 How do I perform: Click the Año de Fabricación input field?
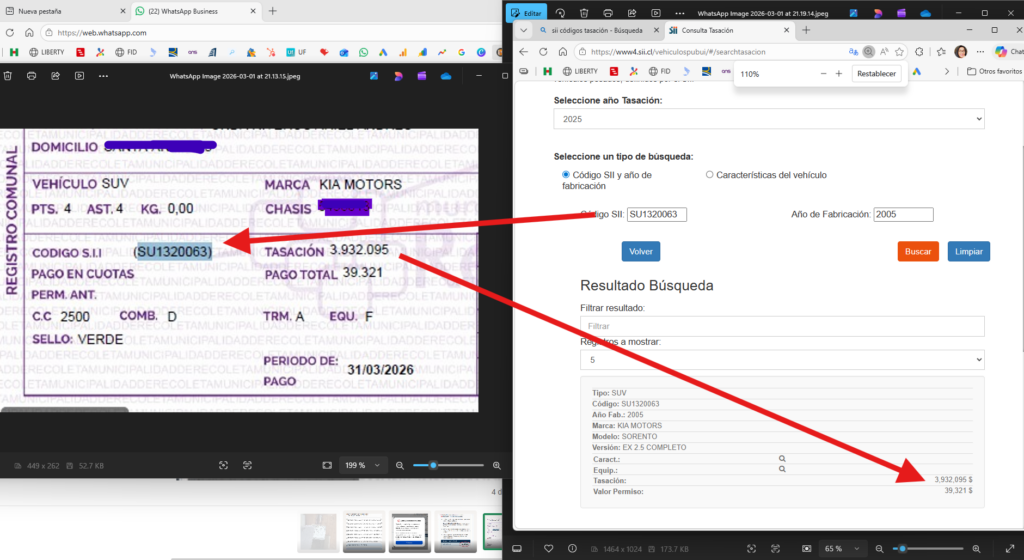point(903,214)
